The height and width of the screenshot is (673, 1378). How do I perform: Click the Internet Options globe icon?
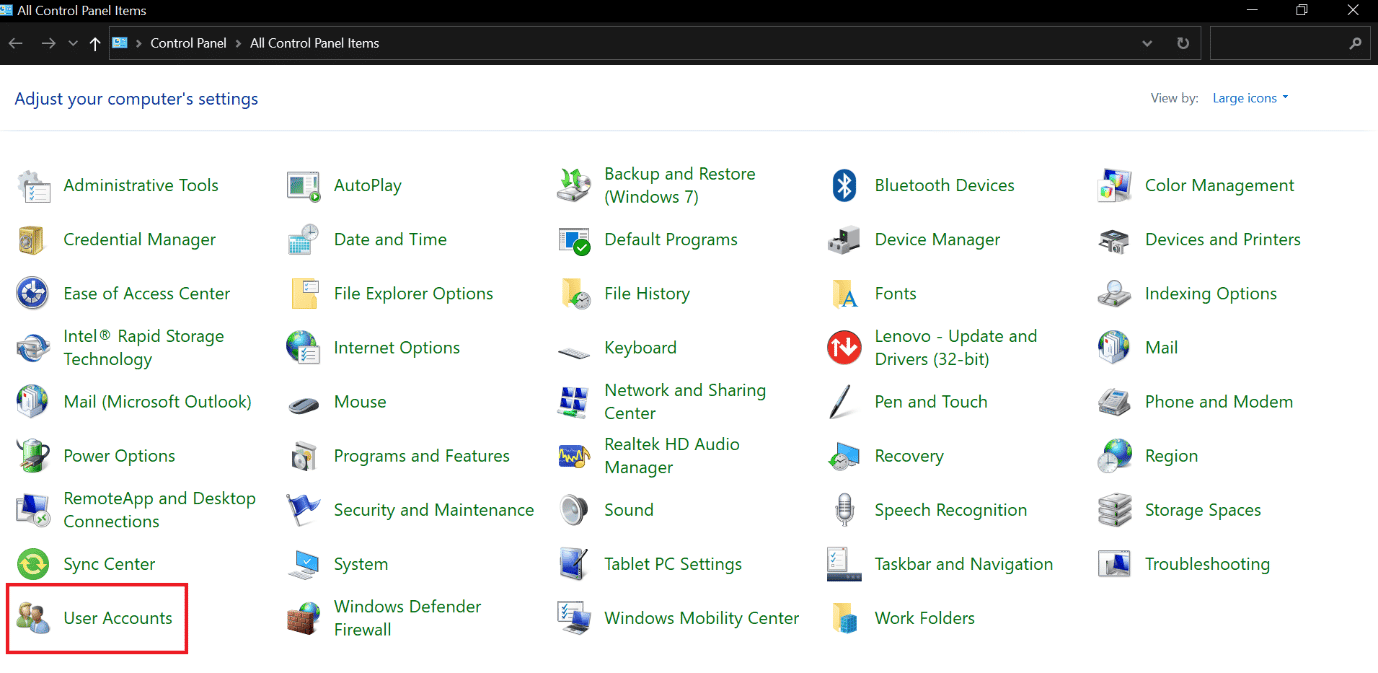303,348
